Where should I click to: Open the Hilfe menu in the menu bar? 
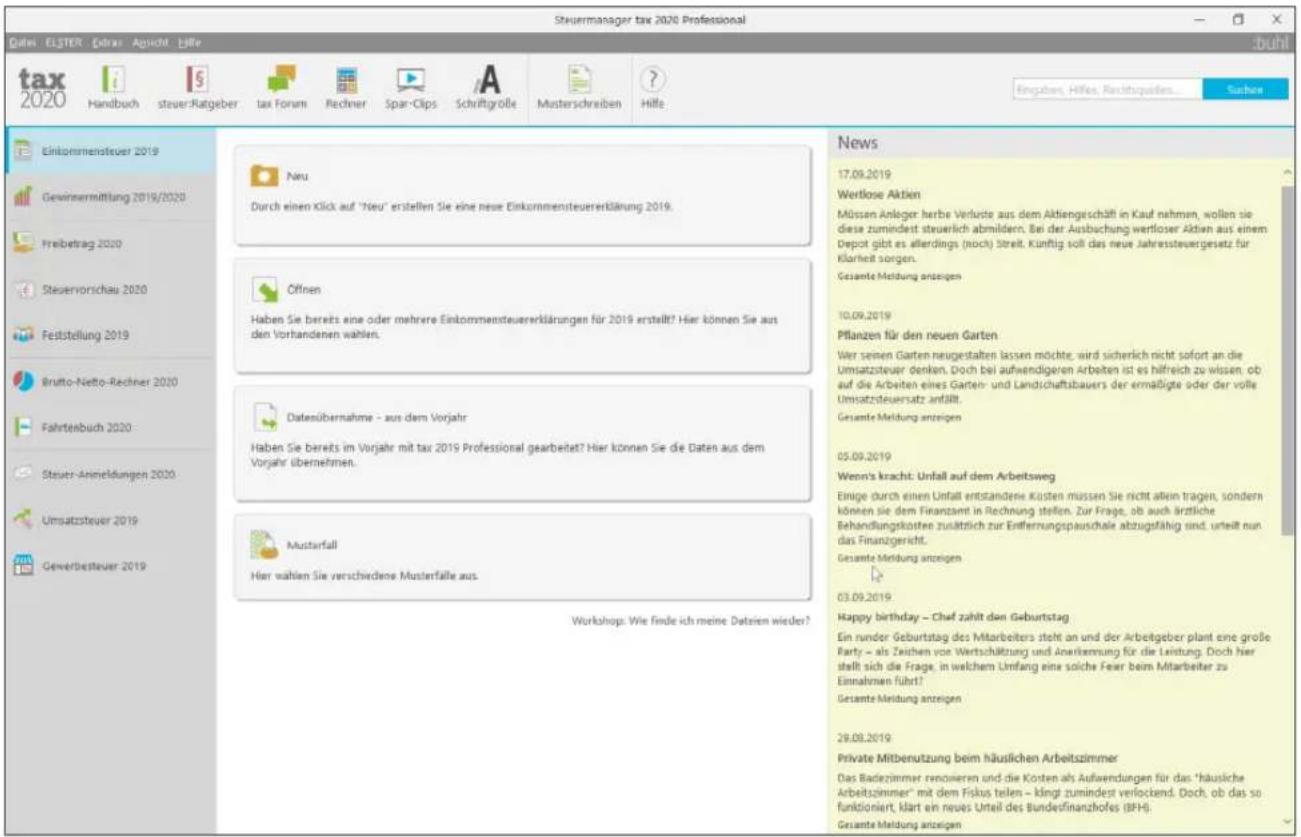(189, 41)
